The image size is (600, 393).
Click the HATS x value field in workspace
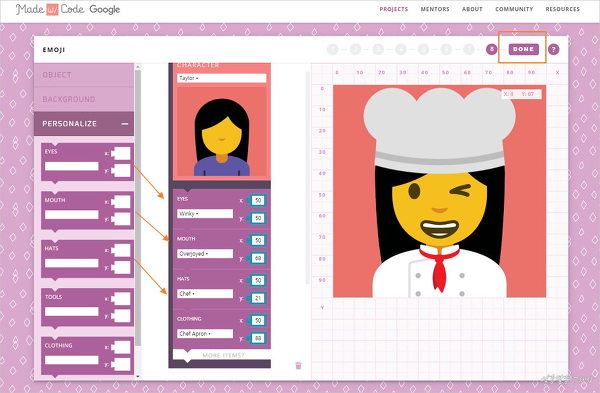(258, 280)
